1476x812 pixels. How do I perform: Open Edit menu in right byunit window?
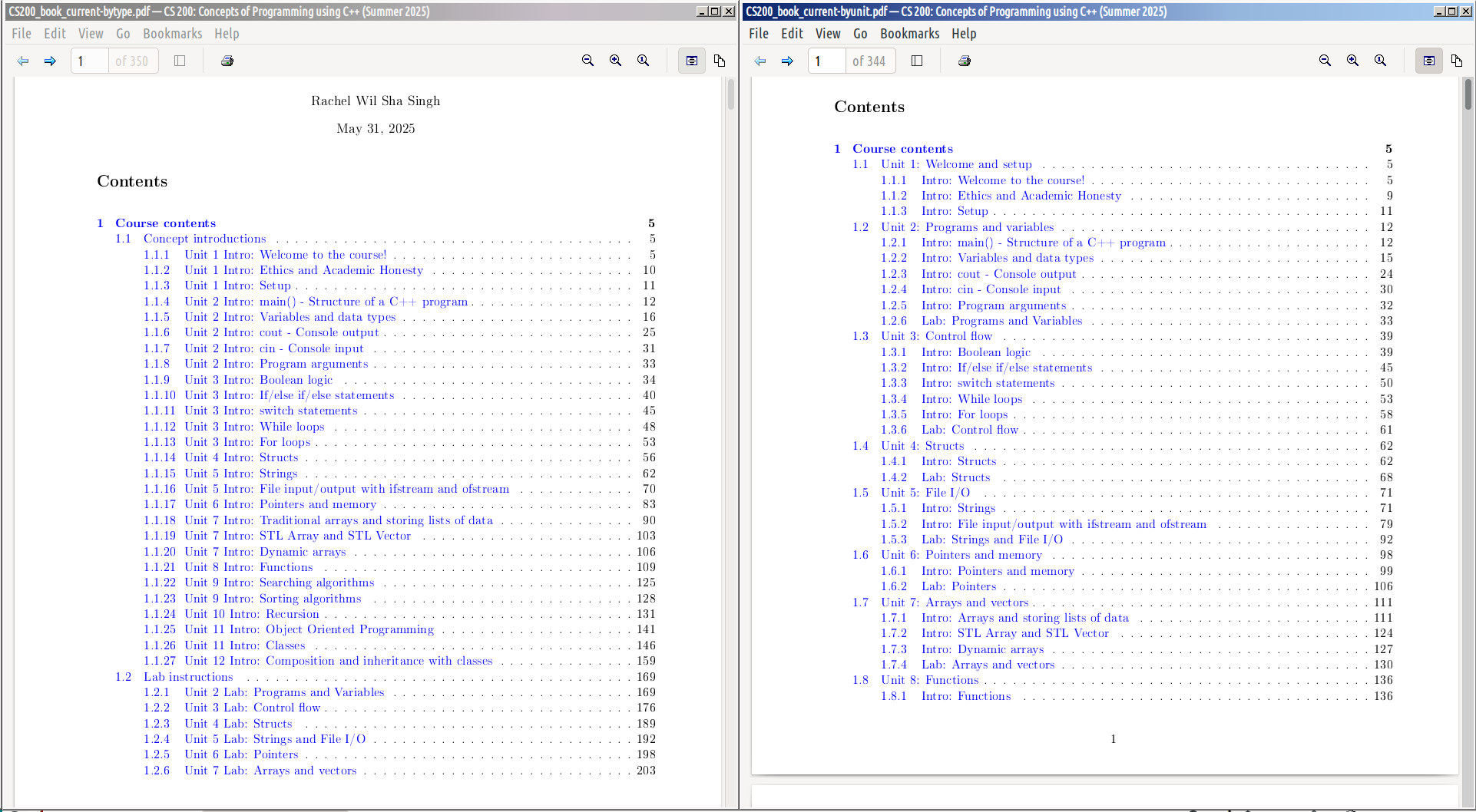792,34
